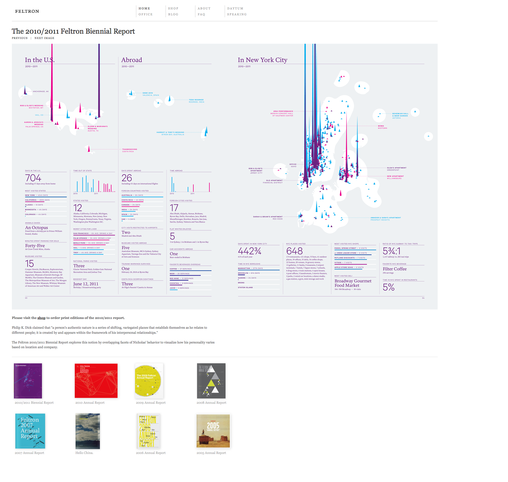This screenshot has height=482, width=508.
Task: Open the 2005 Annual Report desert thumbnail
Action: point(213,431)
